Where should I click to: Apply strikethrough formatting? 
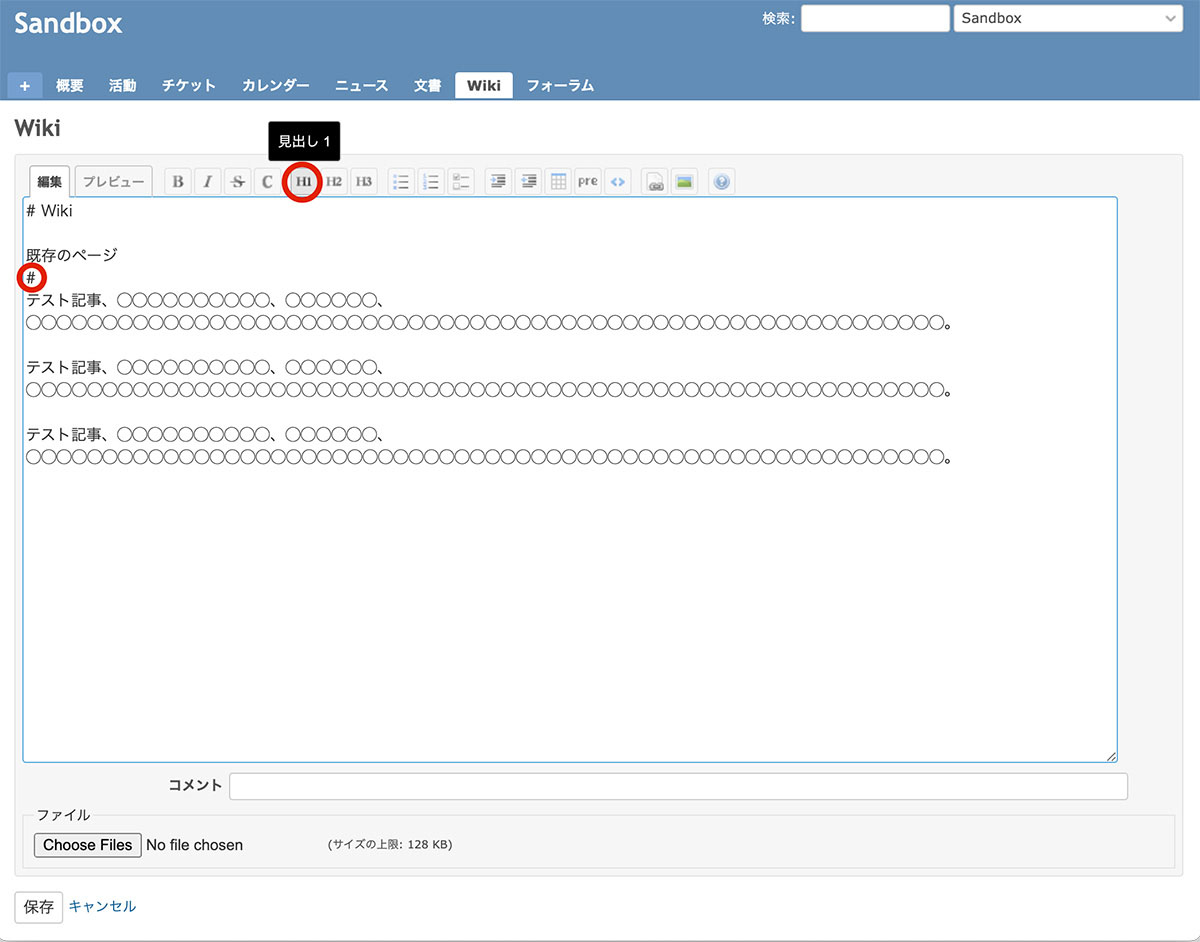(x=238, y=182)
